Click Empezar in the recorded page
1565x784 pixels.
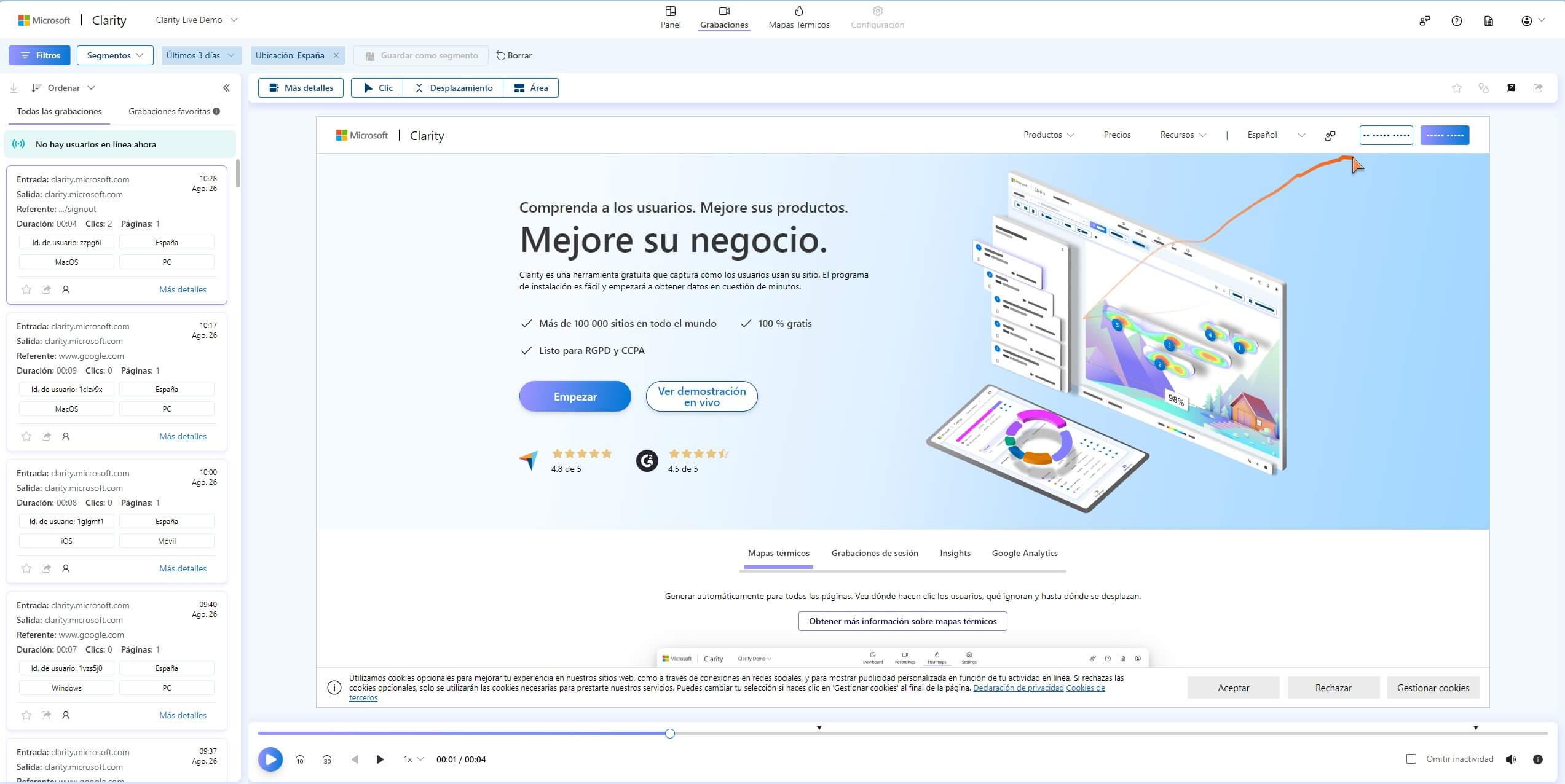575,397
